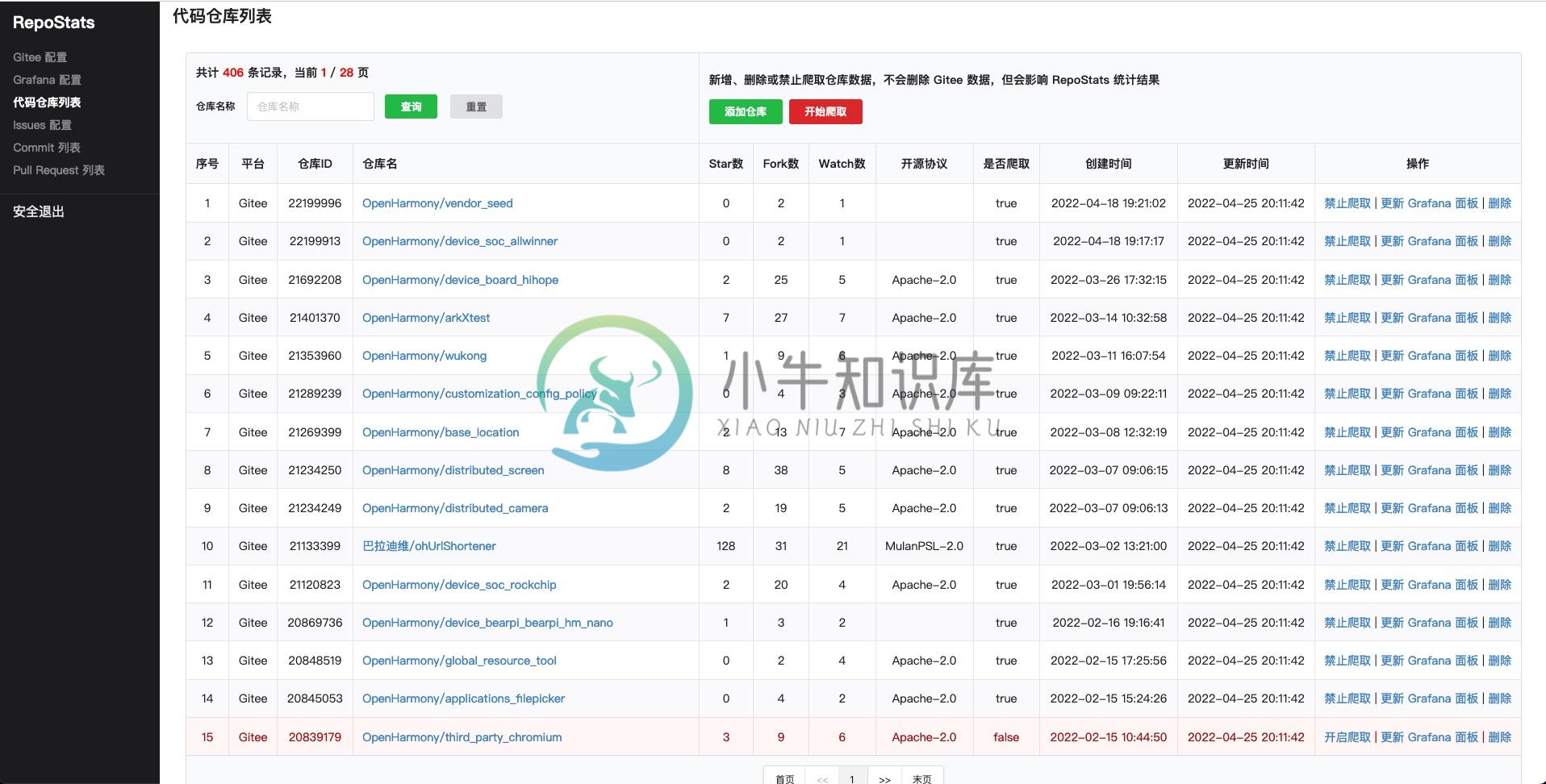Click 删除 for device_bearpi_bearpi_hm_nano row

pyautogui.click(x=1499, y=623)
